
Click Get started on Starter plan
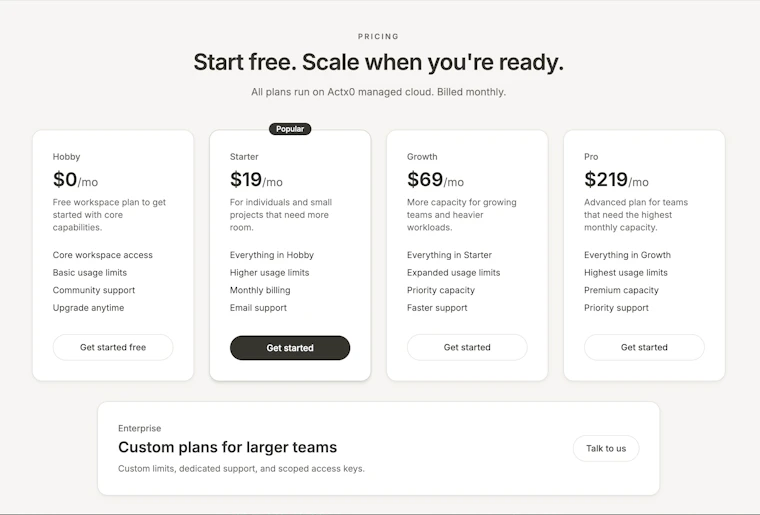pyautogui.click(x=290, y=348)
